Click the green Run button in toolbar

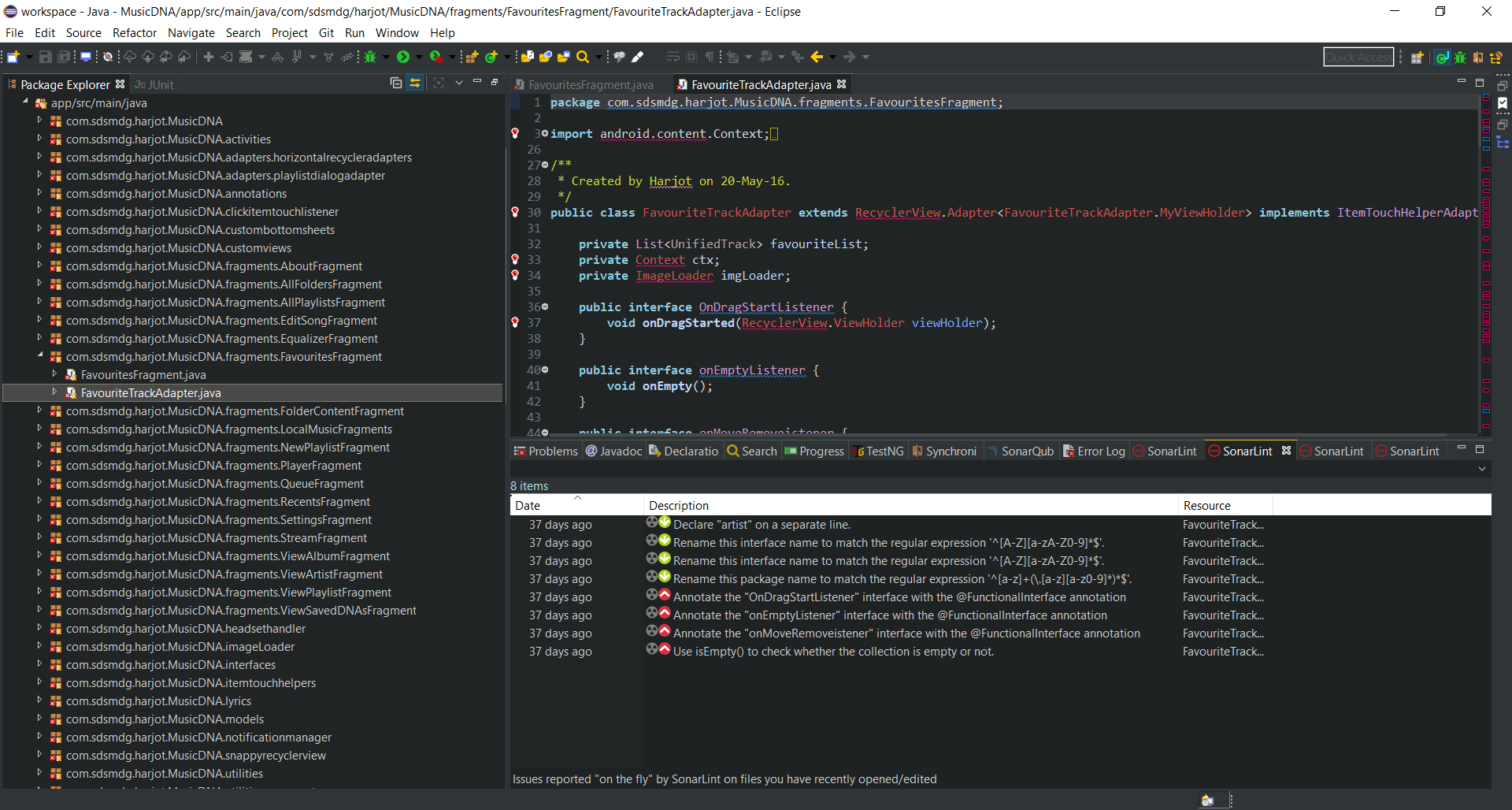[403, 57]
